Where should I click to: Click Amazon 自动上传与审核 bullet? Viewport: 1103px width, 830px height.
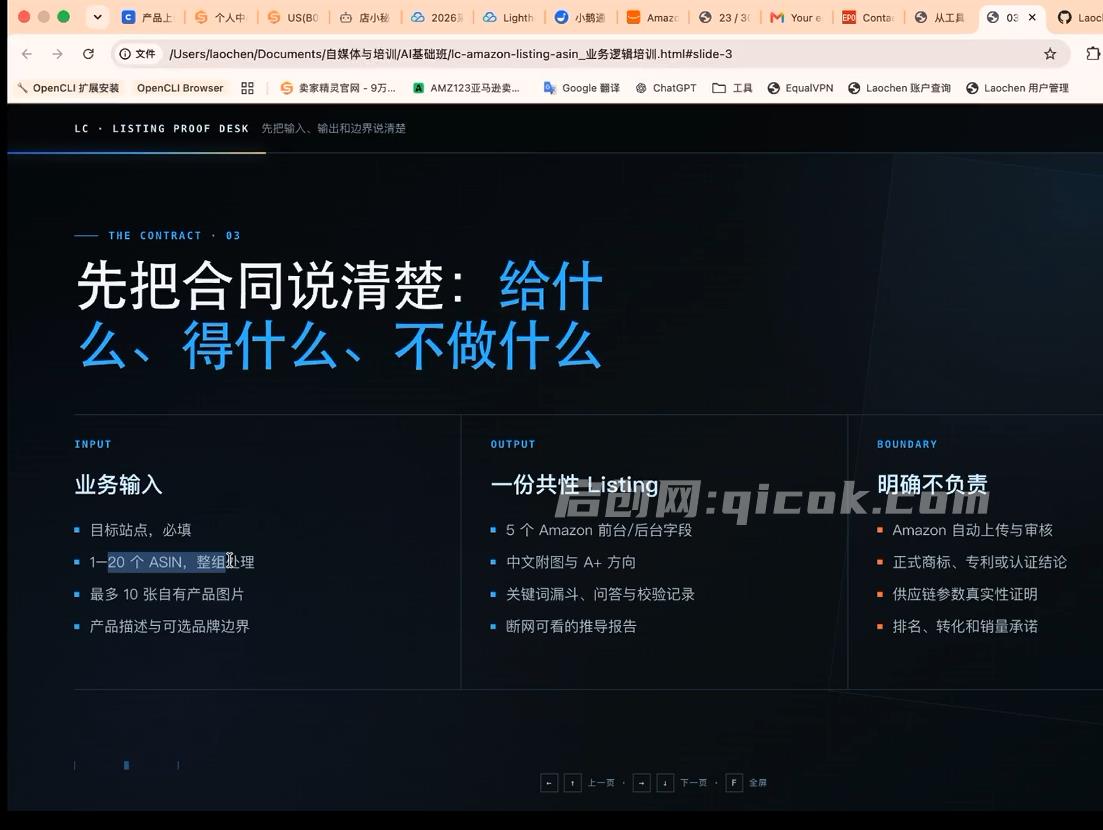pos(972,530)
